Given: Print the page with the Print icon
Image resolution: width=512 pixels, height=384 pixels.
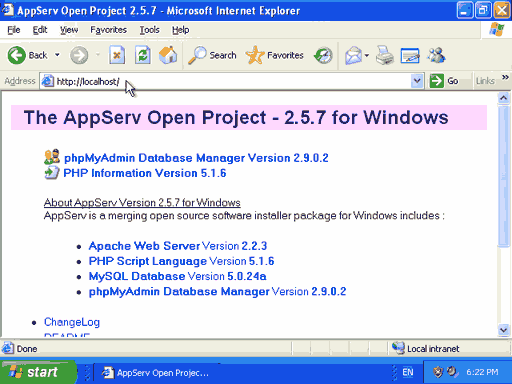Looking at the screenshot, I should (x=385, y=55).
